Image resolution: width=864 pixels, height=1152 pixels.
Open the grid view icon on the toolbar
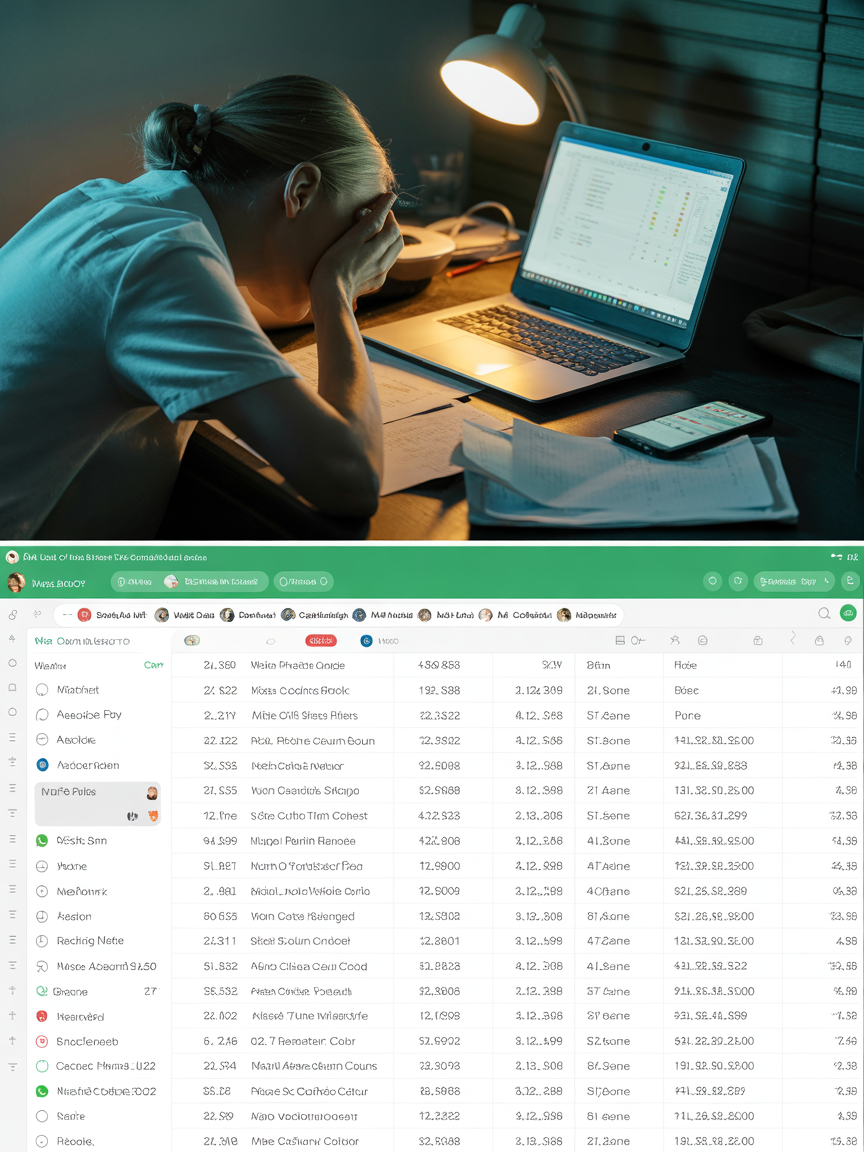click(619, 639)
